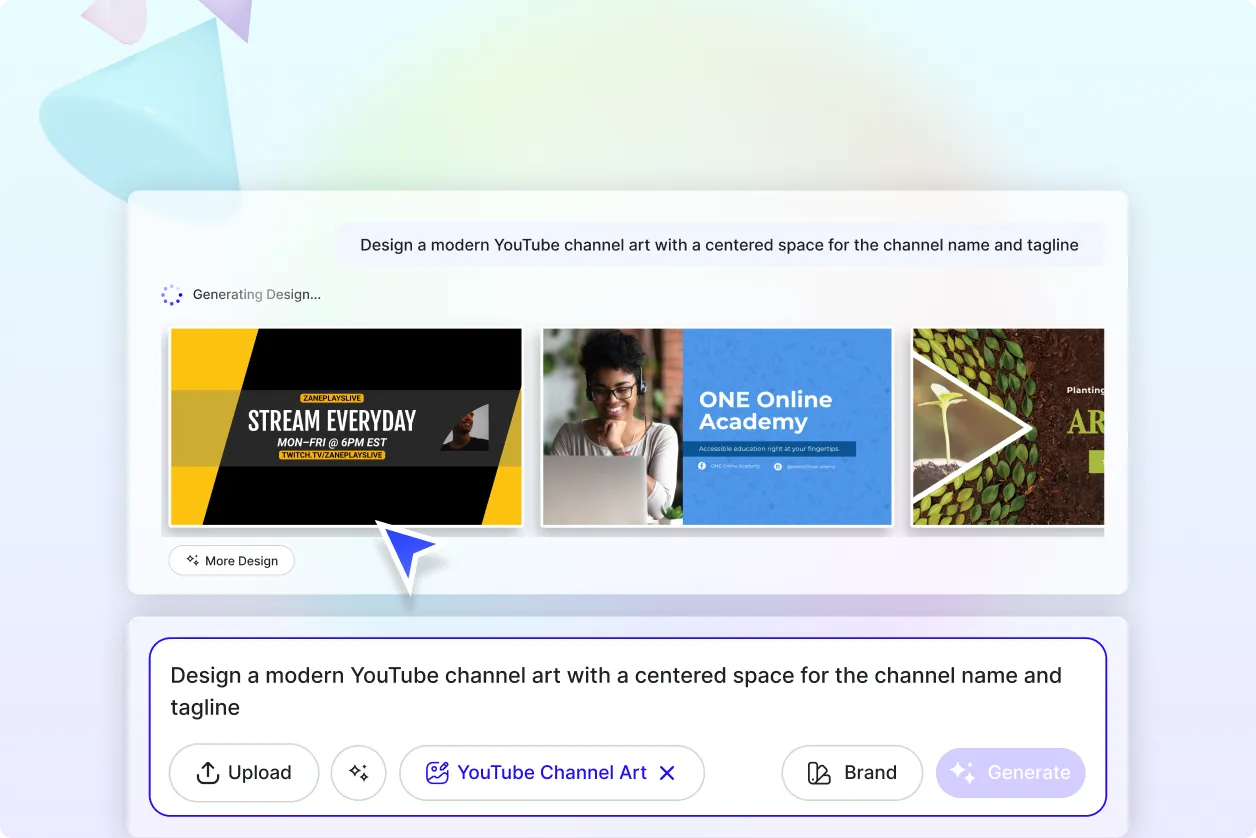Screen dimensions: 1256x838
Task: Click More Design for additional options
Action: 231,560
